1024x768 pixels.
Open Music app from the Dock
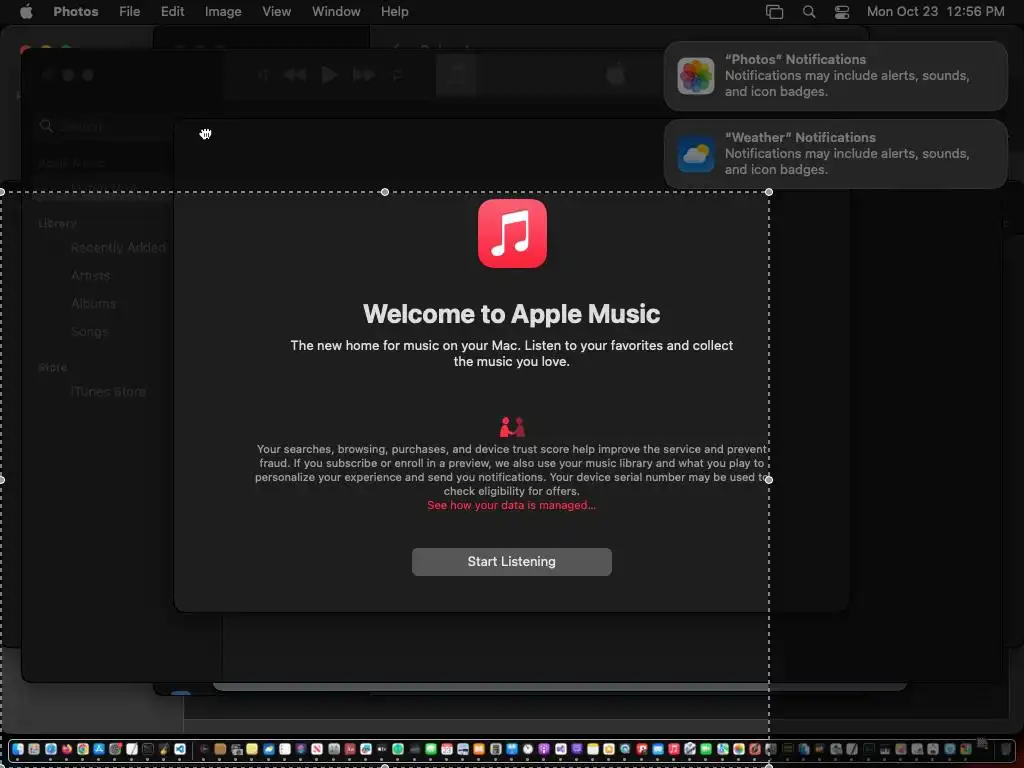point(674,749)
